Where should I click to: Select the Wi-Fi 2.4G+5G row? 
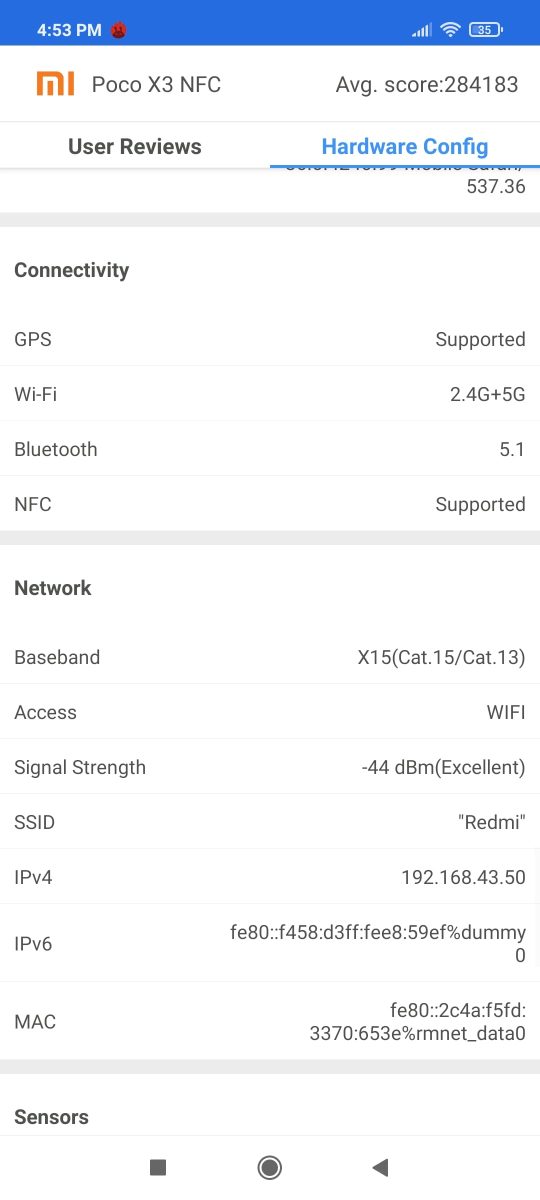pos(270,394)
